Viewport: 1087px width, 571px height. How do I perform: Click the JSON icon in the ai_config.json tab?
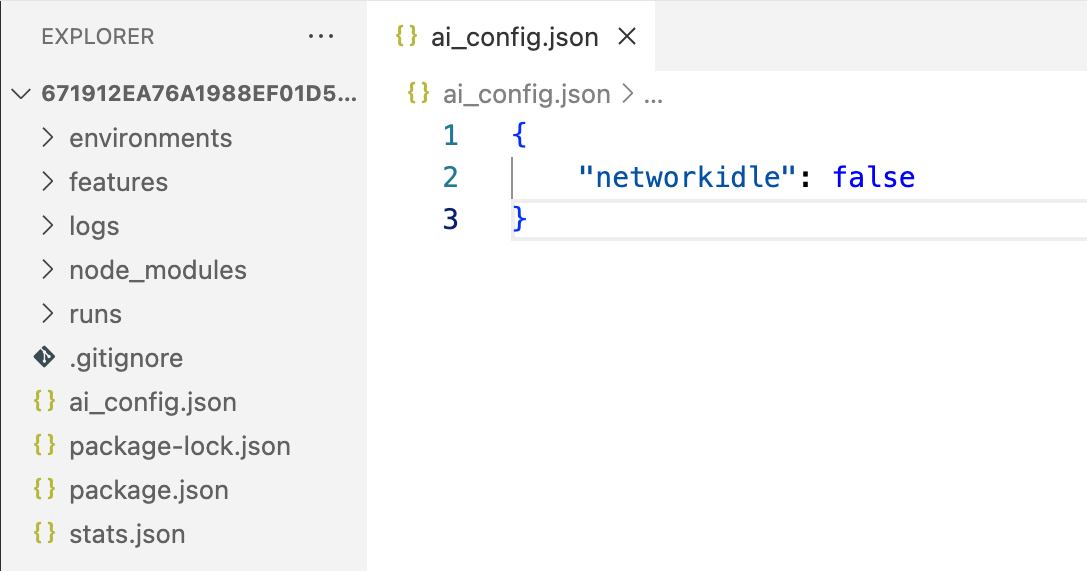pyautogui.click(x=406, y=36)
